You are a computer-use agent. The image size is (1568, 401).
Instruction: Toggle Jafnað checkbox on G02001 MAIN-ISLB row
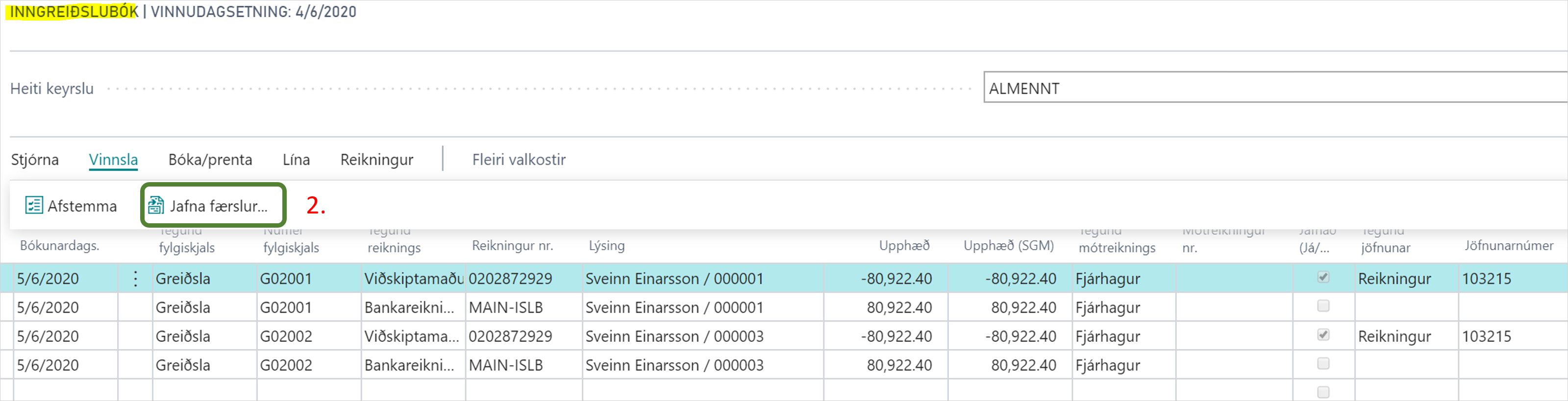pyautogui.click(x=1323, y=306)
